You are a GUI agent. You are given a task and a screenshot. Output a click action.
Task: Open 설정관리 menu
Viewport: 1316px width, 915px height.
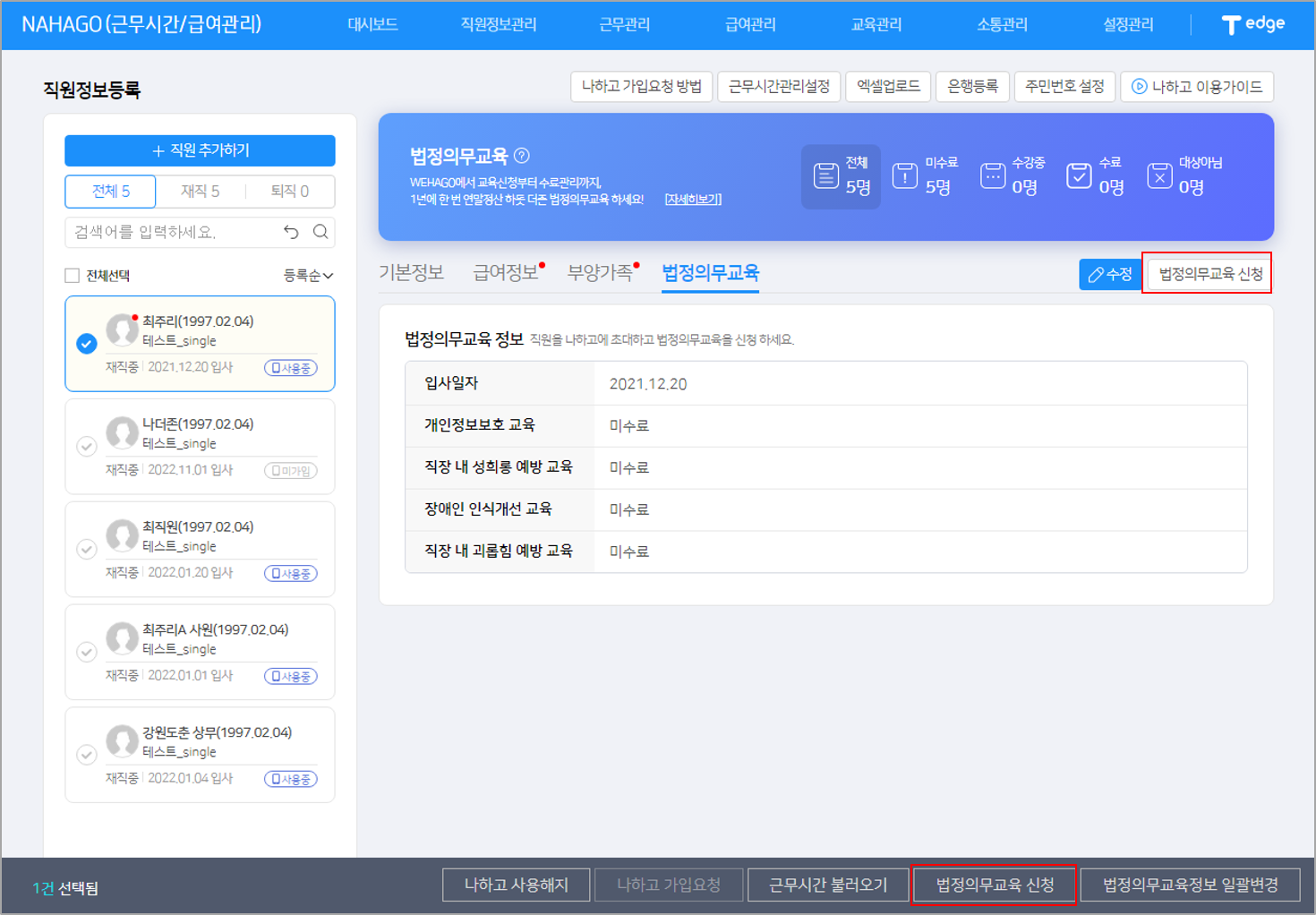pos(1128,25)
